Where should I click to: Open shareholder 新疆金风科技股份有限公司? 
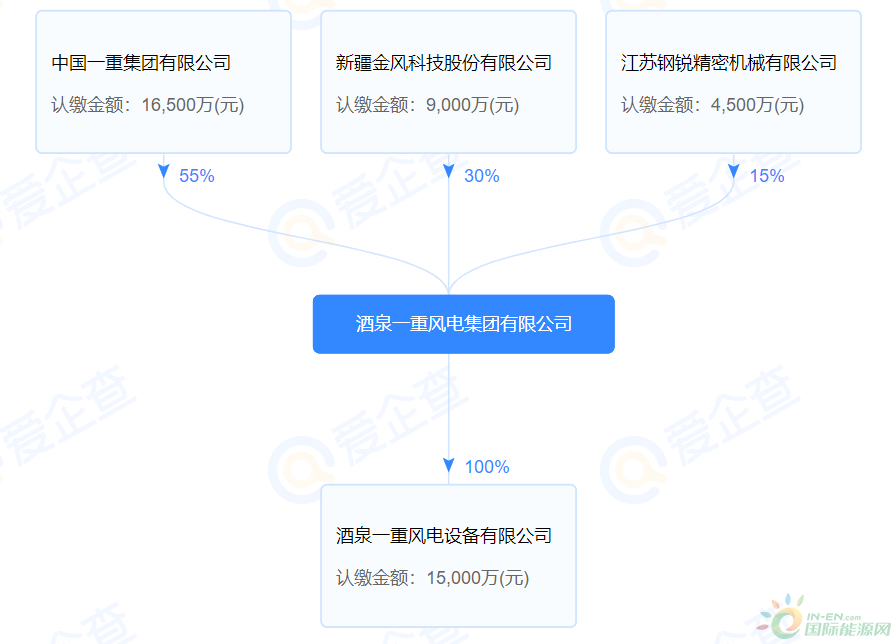tap(444, 63)
